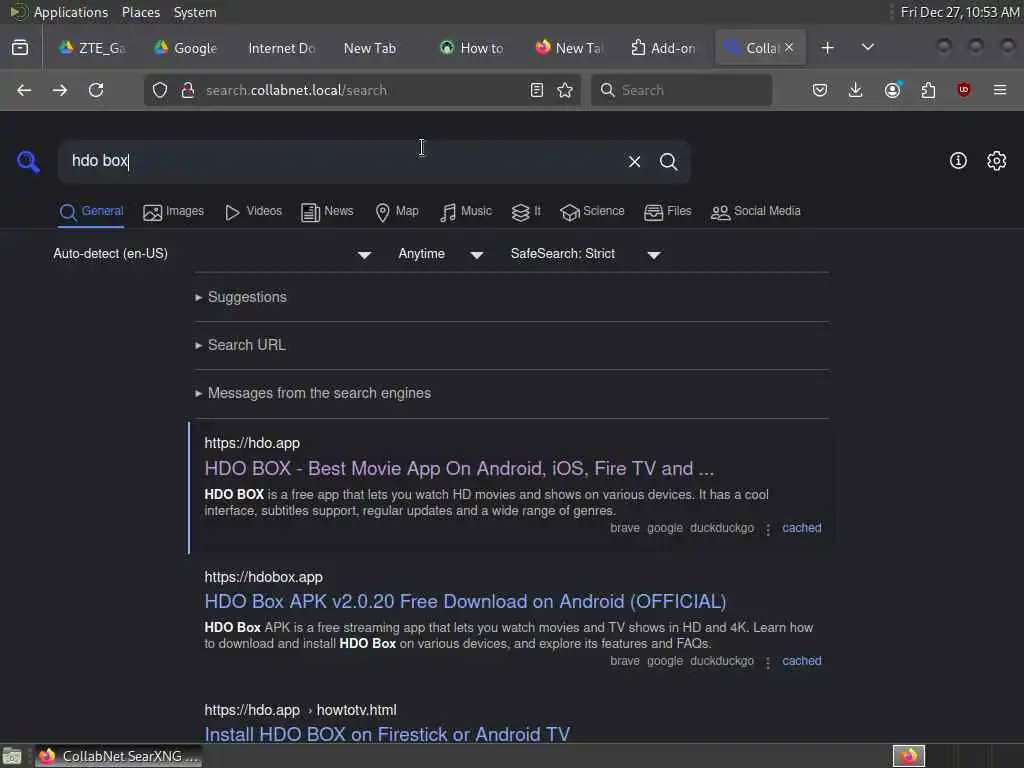Viewport: 1024px width, 768px height.
Task: Focus the Firefox Search box
Action: [x=681, y=90]
